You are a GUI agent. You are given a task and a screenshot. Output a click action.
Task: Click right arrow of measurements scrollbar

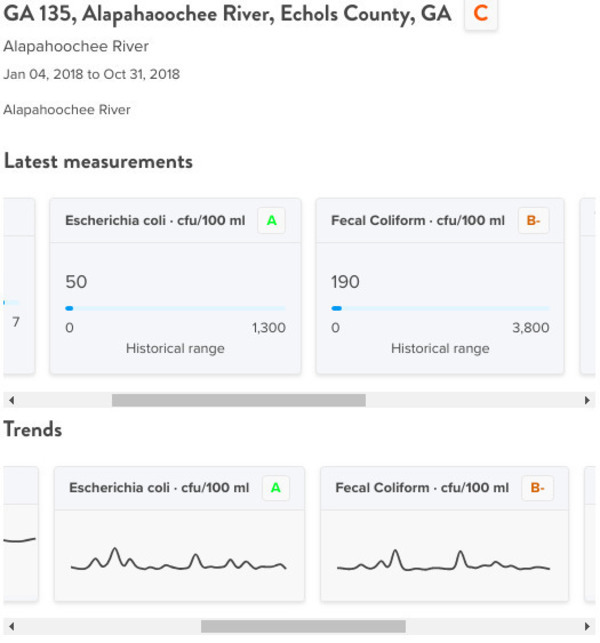click(x=587, y=400)
